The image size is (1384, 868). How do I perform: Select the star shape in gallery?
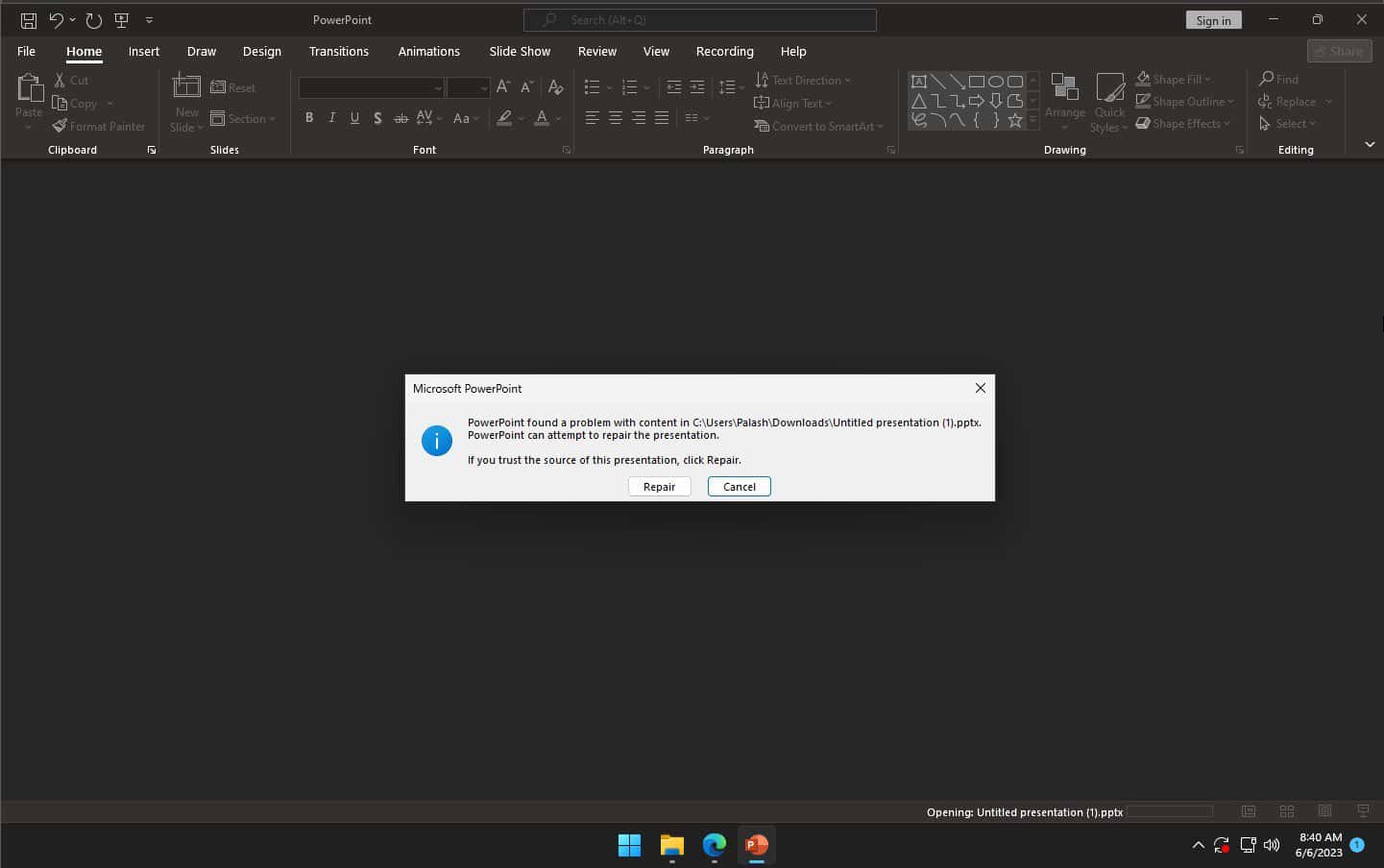tap(1015, 120)
